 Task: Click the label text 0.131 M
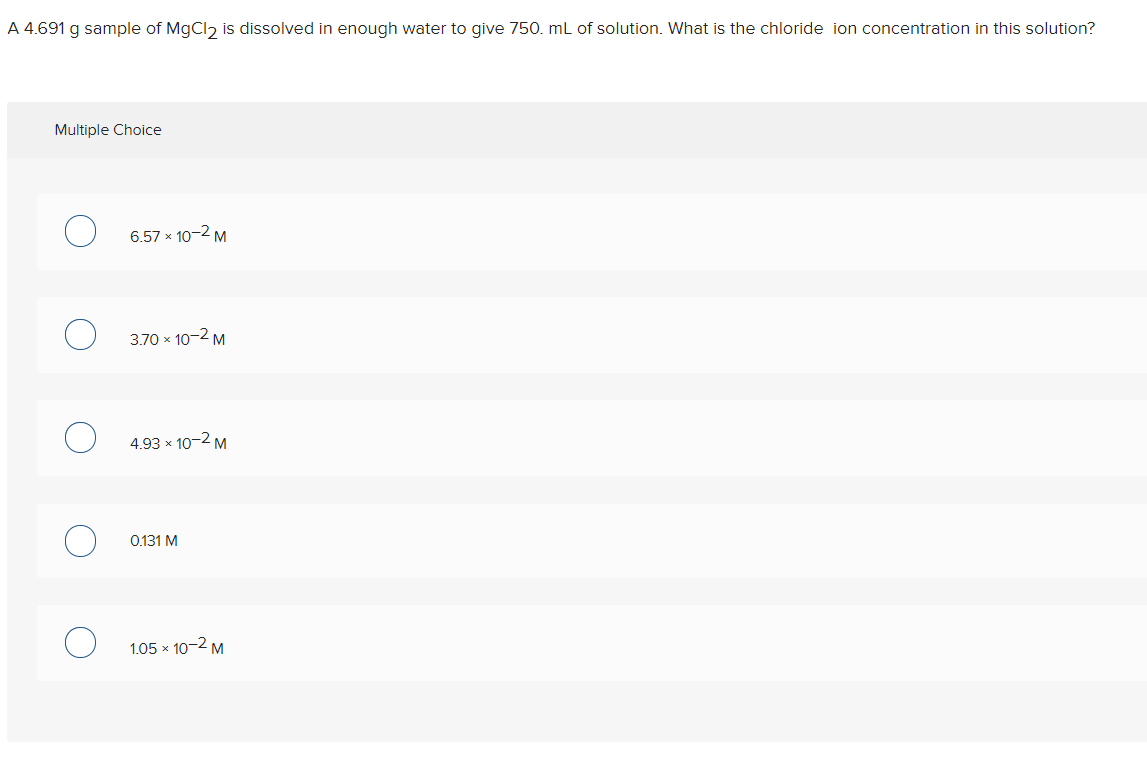coord(153,540)
